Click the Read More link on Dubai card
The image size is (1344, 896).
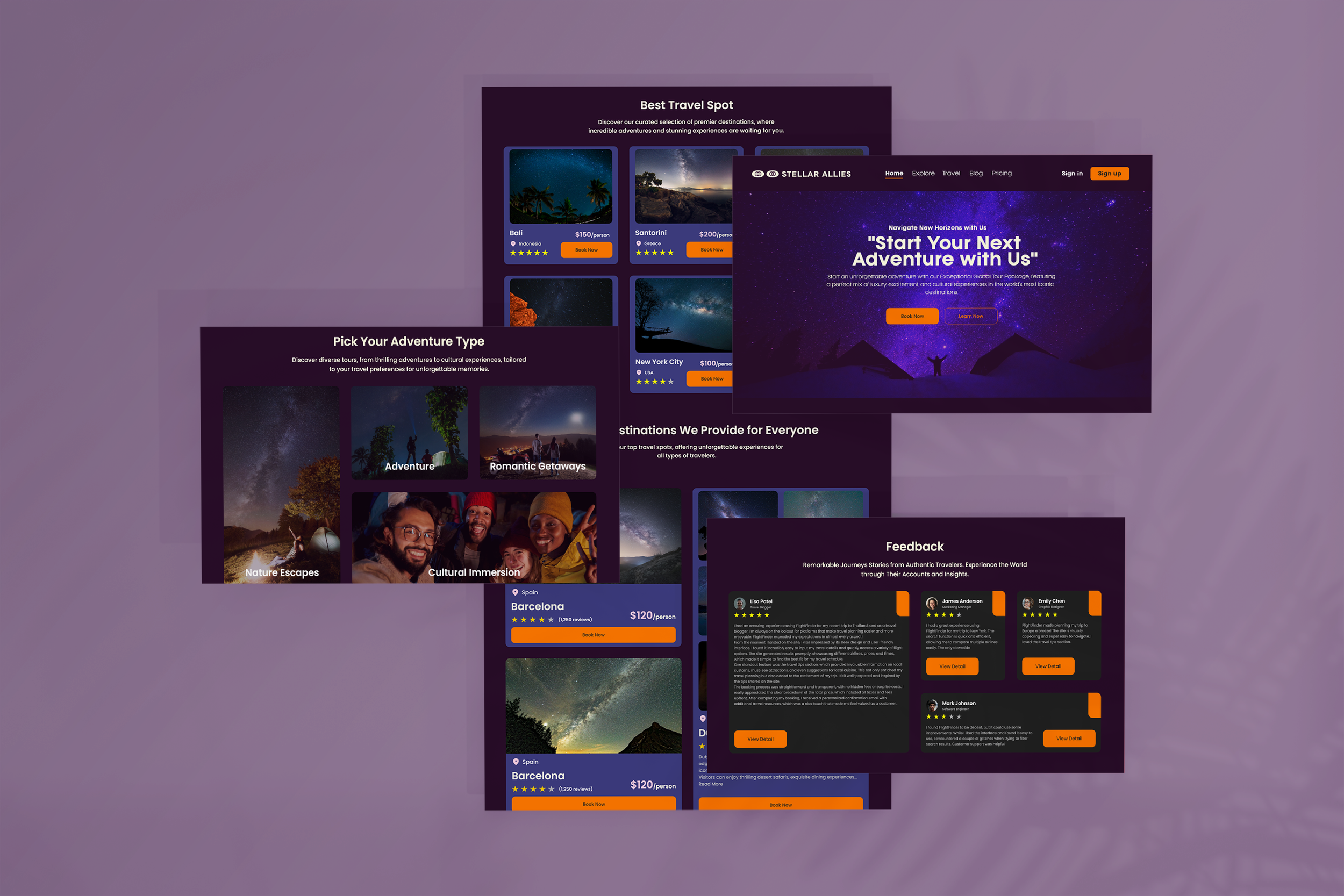[x=710, y=784]
